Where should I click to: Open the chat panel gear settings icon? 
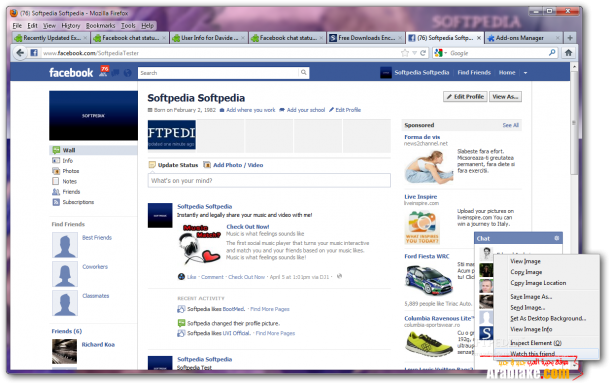[557, 238]
